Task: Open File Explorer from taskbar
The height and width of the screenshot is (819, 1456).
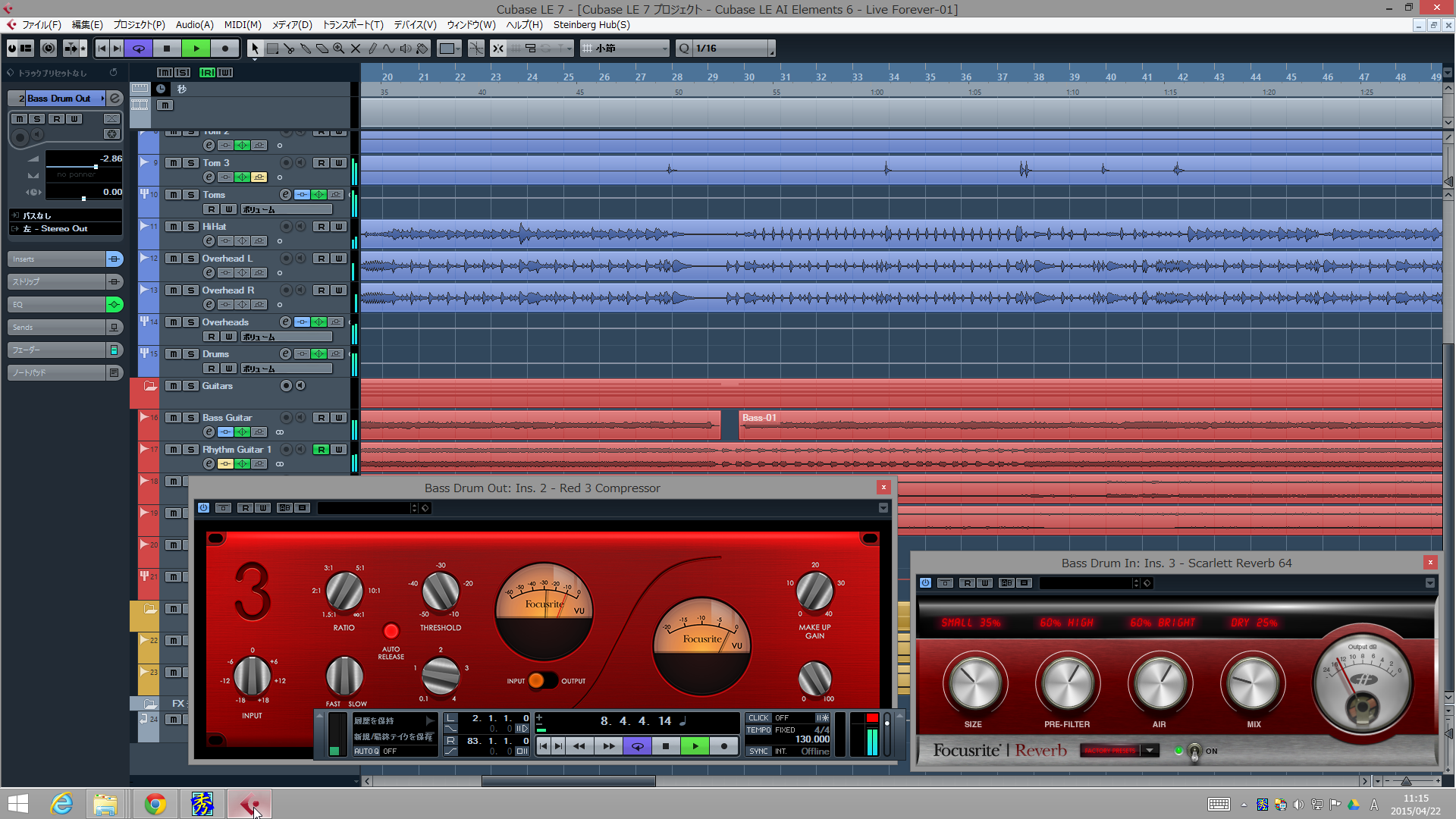Action: click(105, 804)
